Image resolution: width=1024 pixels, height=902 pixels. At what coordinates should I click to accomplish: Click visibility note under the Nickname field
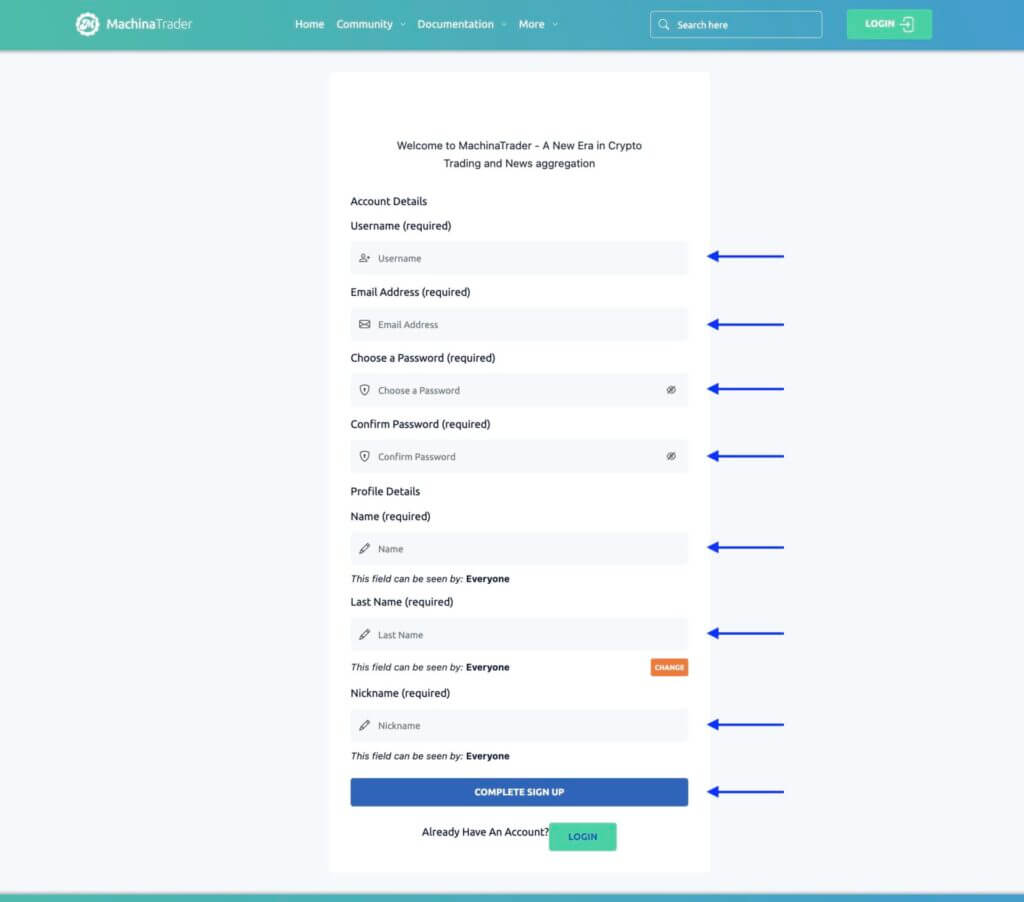pyautogui.click(x=430, y=756)
